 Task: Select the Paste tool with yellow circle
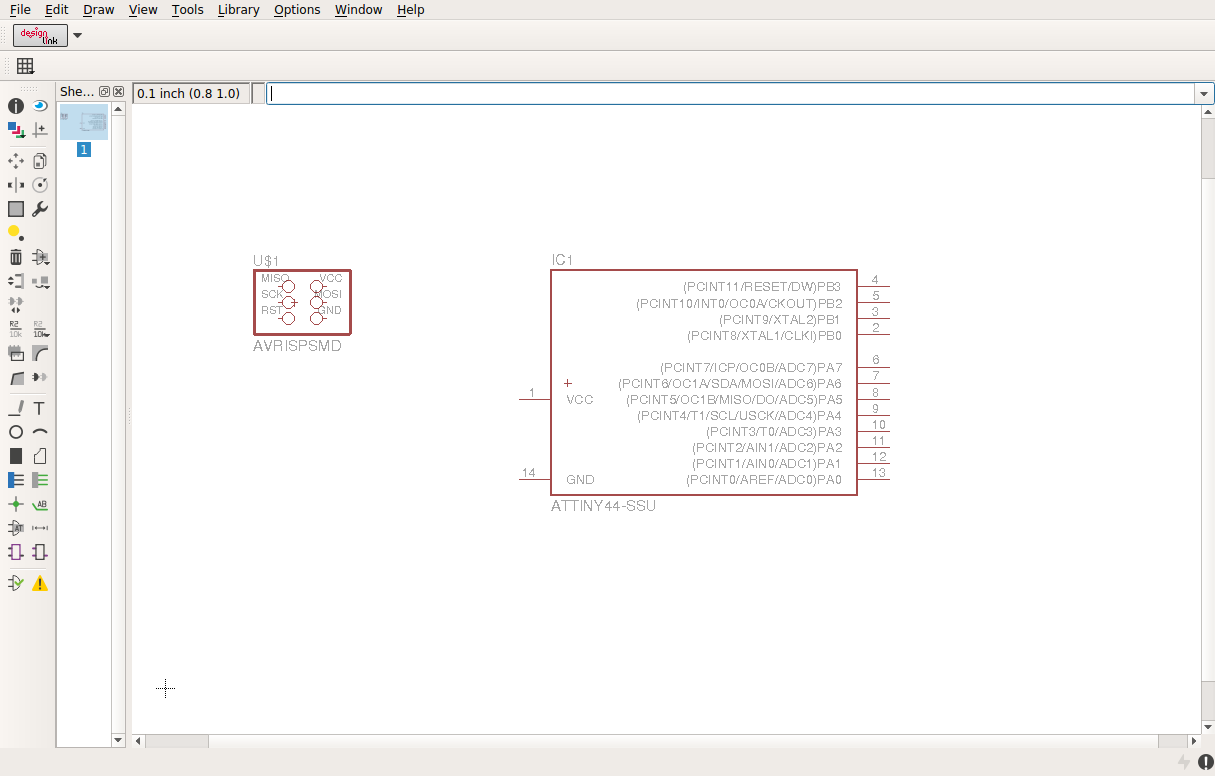pyautogui.click(x=16, y=233)
